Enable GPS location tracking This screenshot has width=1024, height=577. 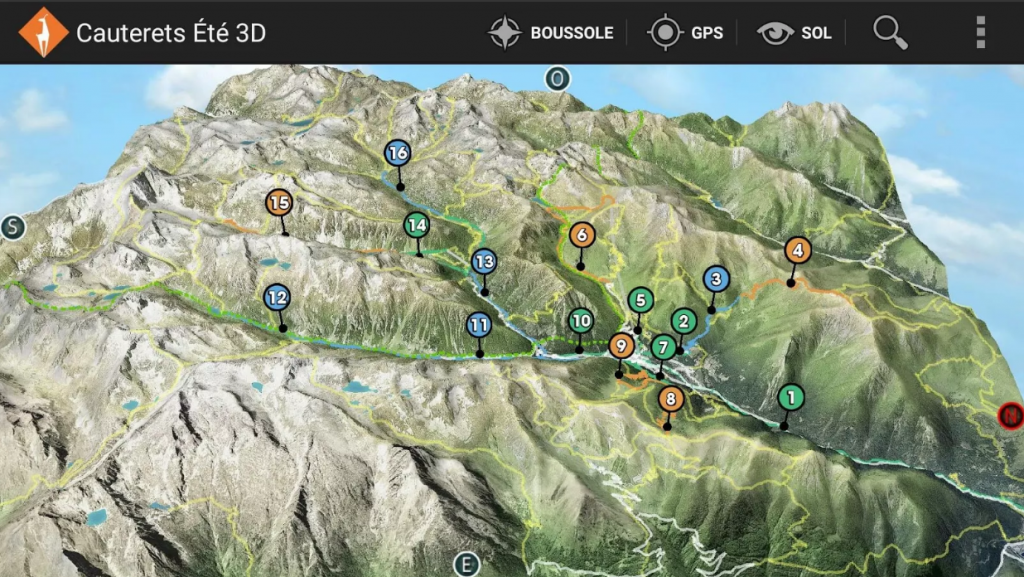[x=685, y=33]
